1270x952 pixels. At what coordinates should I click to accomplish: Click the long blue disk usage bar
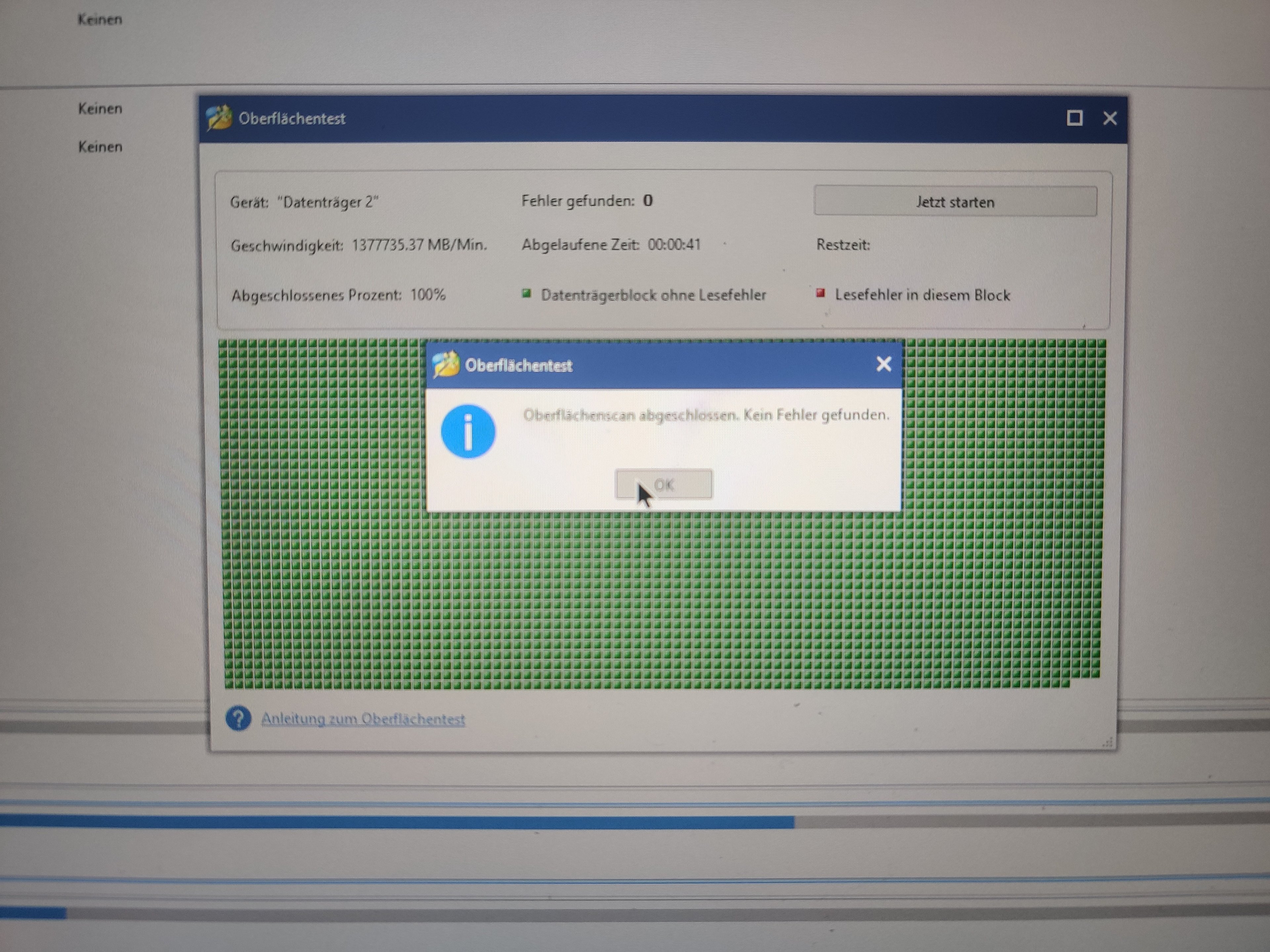click(396, 822)
